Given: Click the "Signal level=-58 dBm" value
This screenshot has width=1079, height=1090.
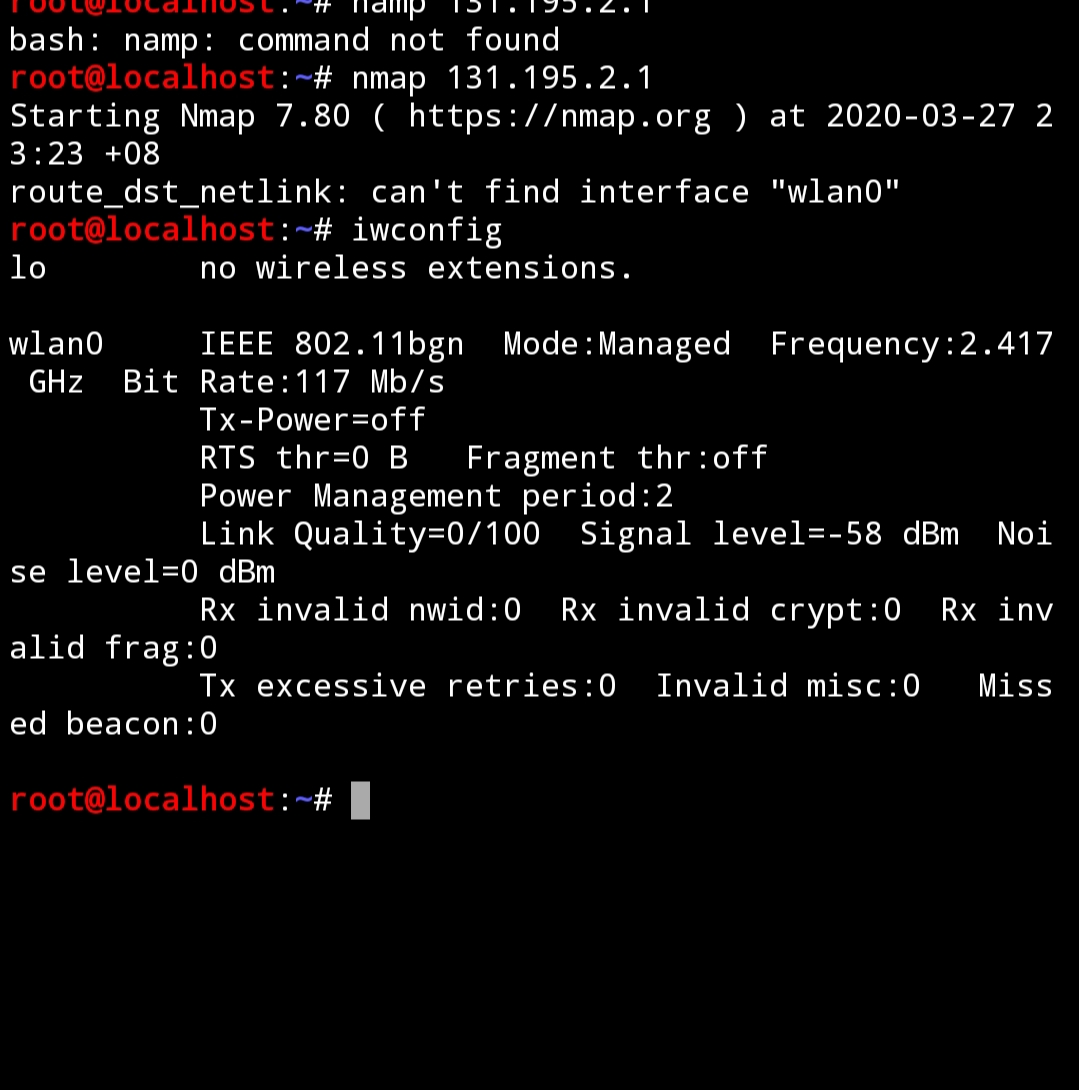Looking at the screenshot, I should click(x=769, y=534).
